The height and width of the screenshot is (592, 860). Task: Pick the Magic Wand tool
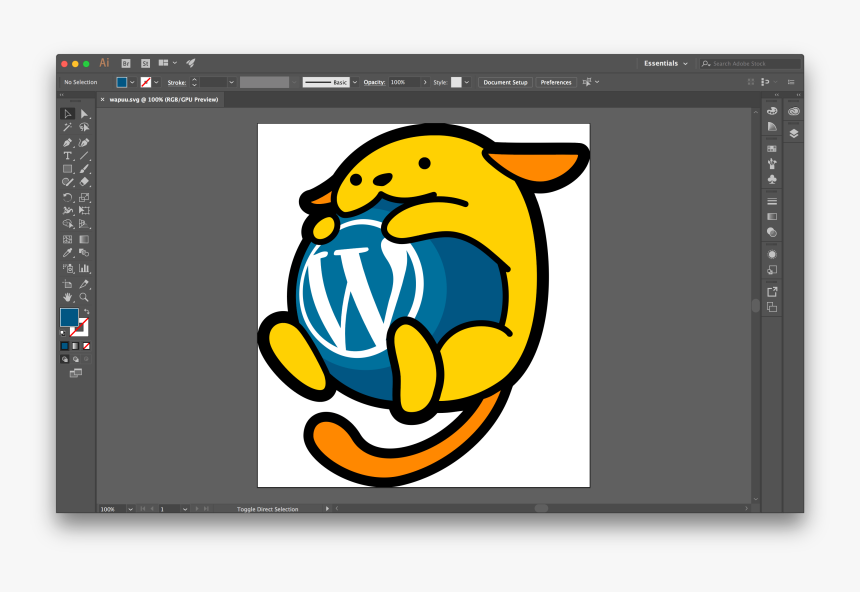pyautogui.click(x=67, y=127)
